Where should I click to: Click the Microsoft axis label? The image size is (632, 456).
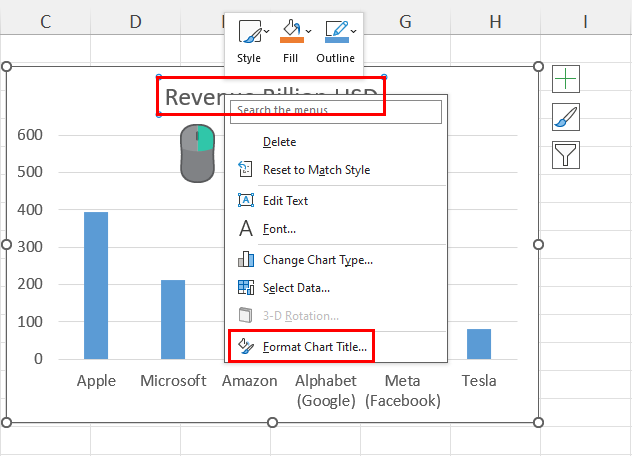(x=173, y=381)
